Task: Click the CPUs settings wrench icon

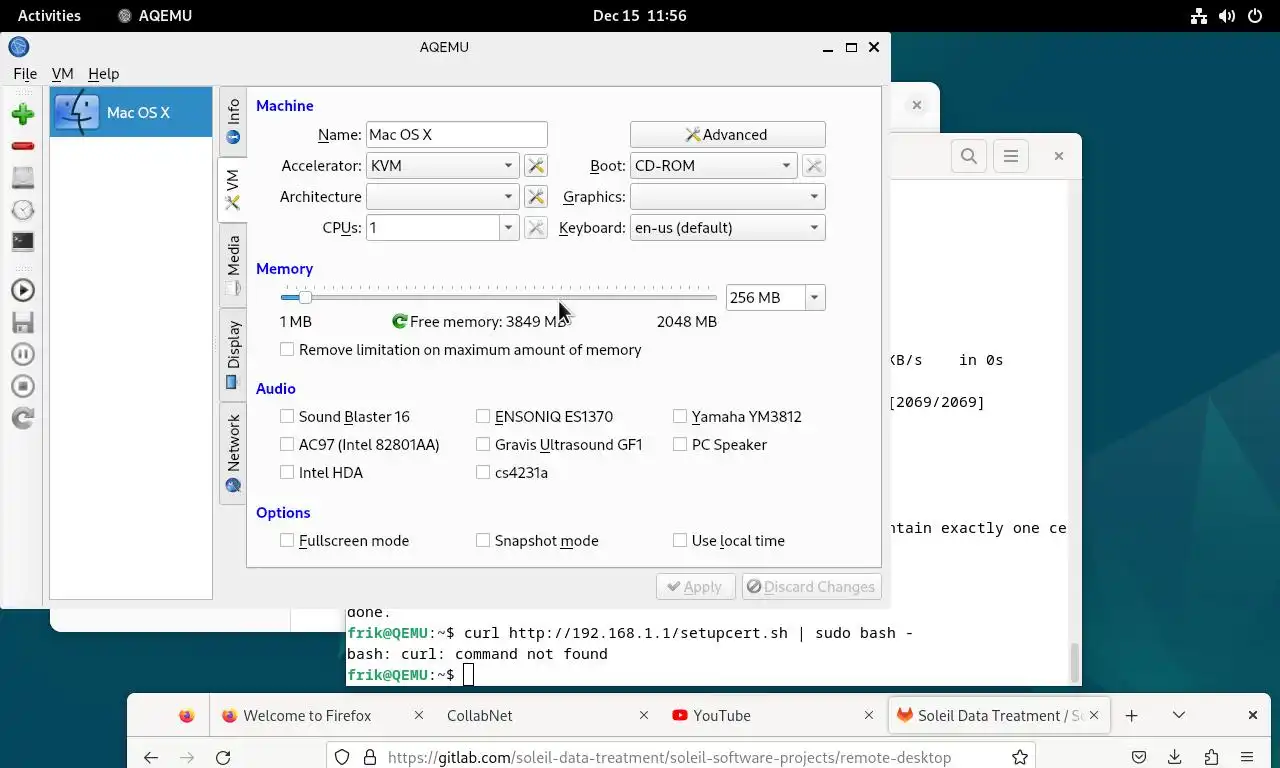Action: point(536,228)
